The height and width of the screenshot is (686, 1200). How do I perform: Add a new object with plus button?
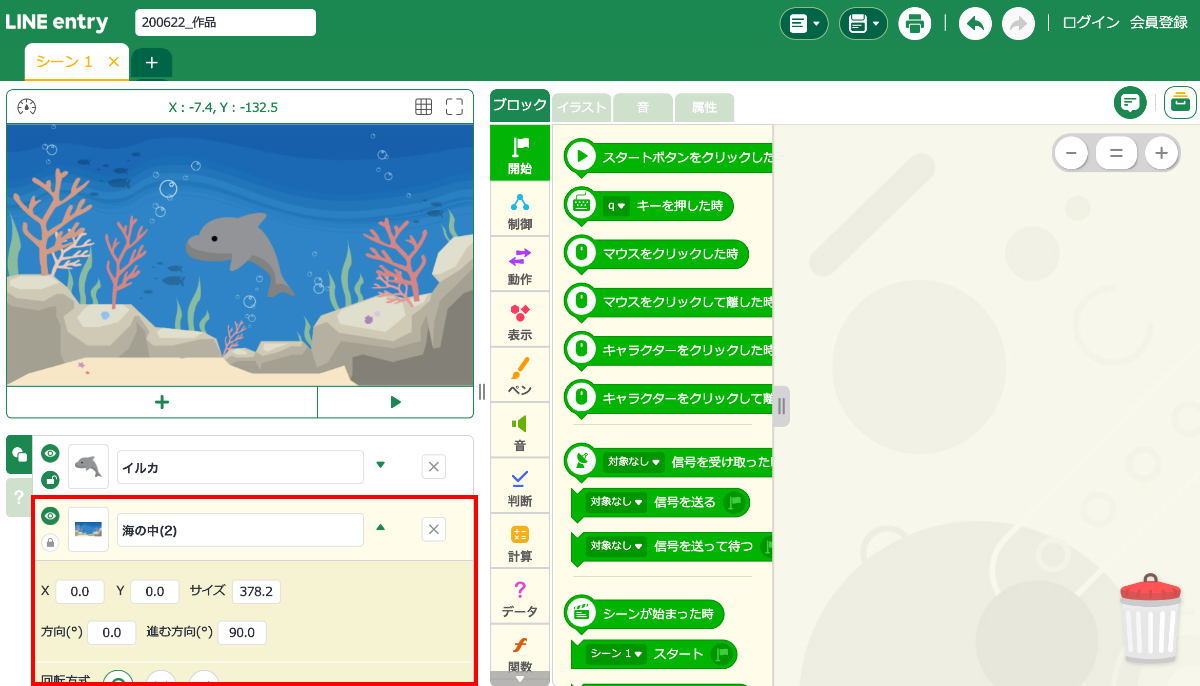[162, 402]
